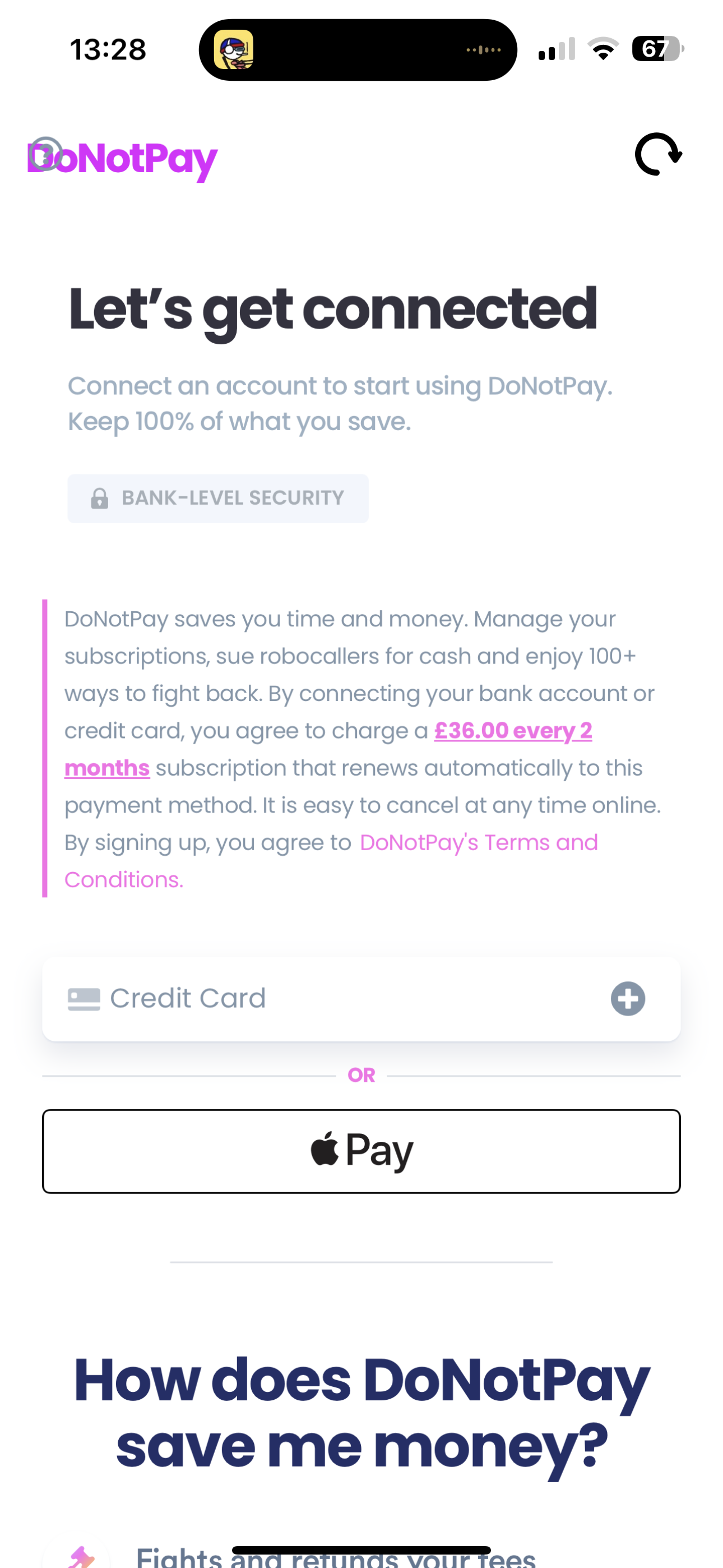Pay with the Apple Pay button
The width and height of the screenshot is (723, 1568).
click(x=361, y=1151)
